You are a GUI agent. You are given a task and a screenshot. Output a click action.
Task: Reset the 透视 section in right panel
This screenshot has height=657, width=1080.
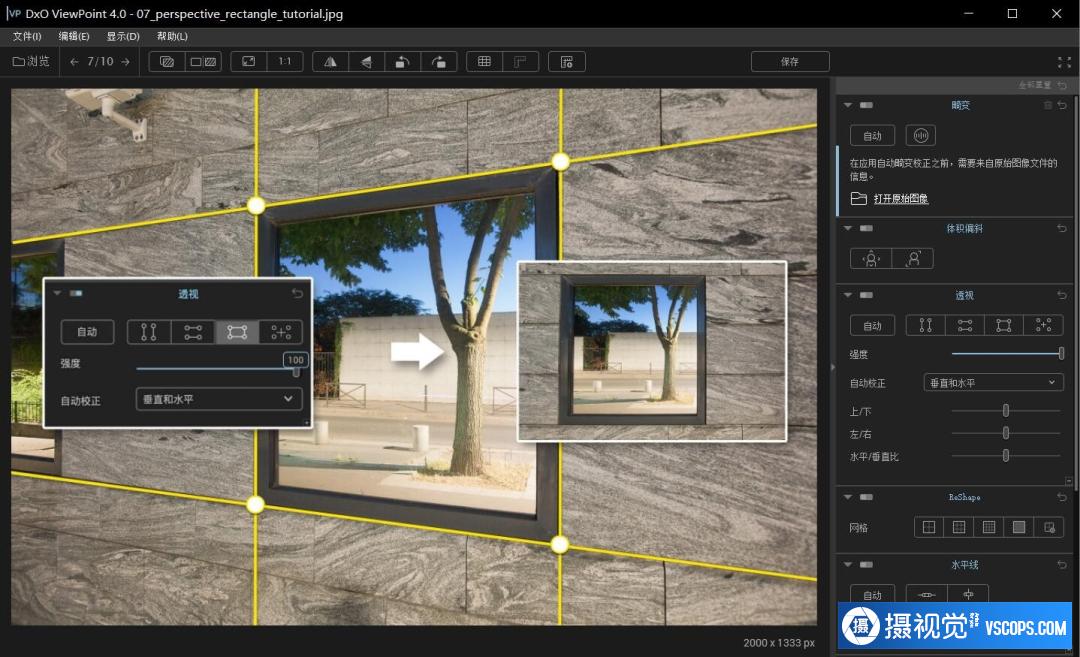1062,295
